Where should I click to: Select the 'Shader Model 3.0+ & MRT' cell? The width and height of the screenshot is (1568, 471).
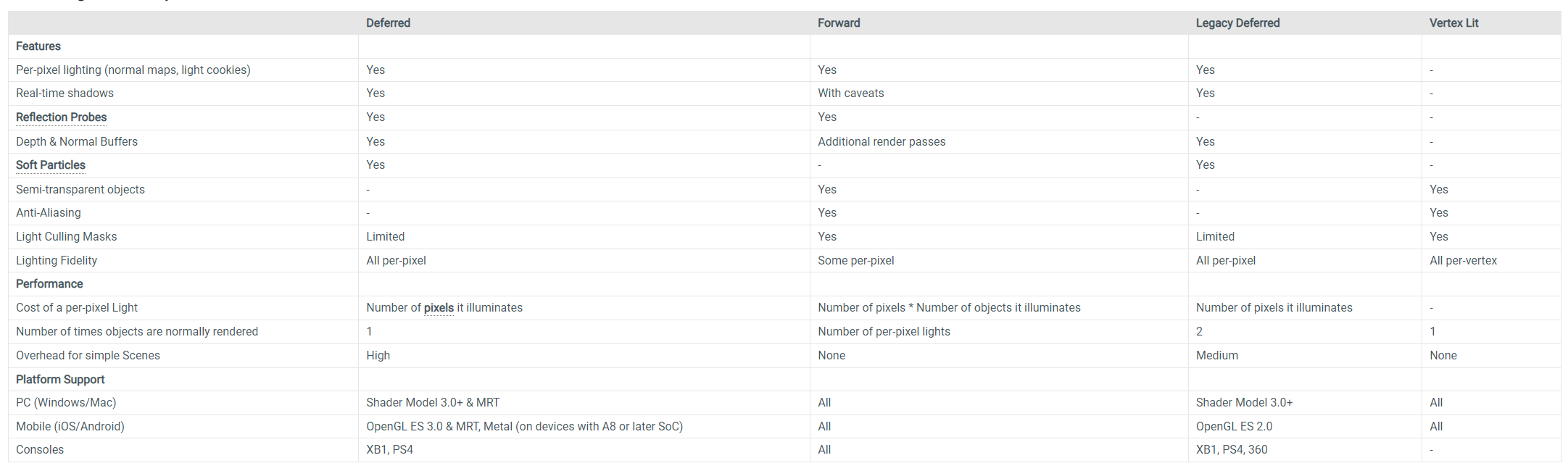coord(433,403)
